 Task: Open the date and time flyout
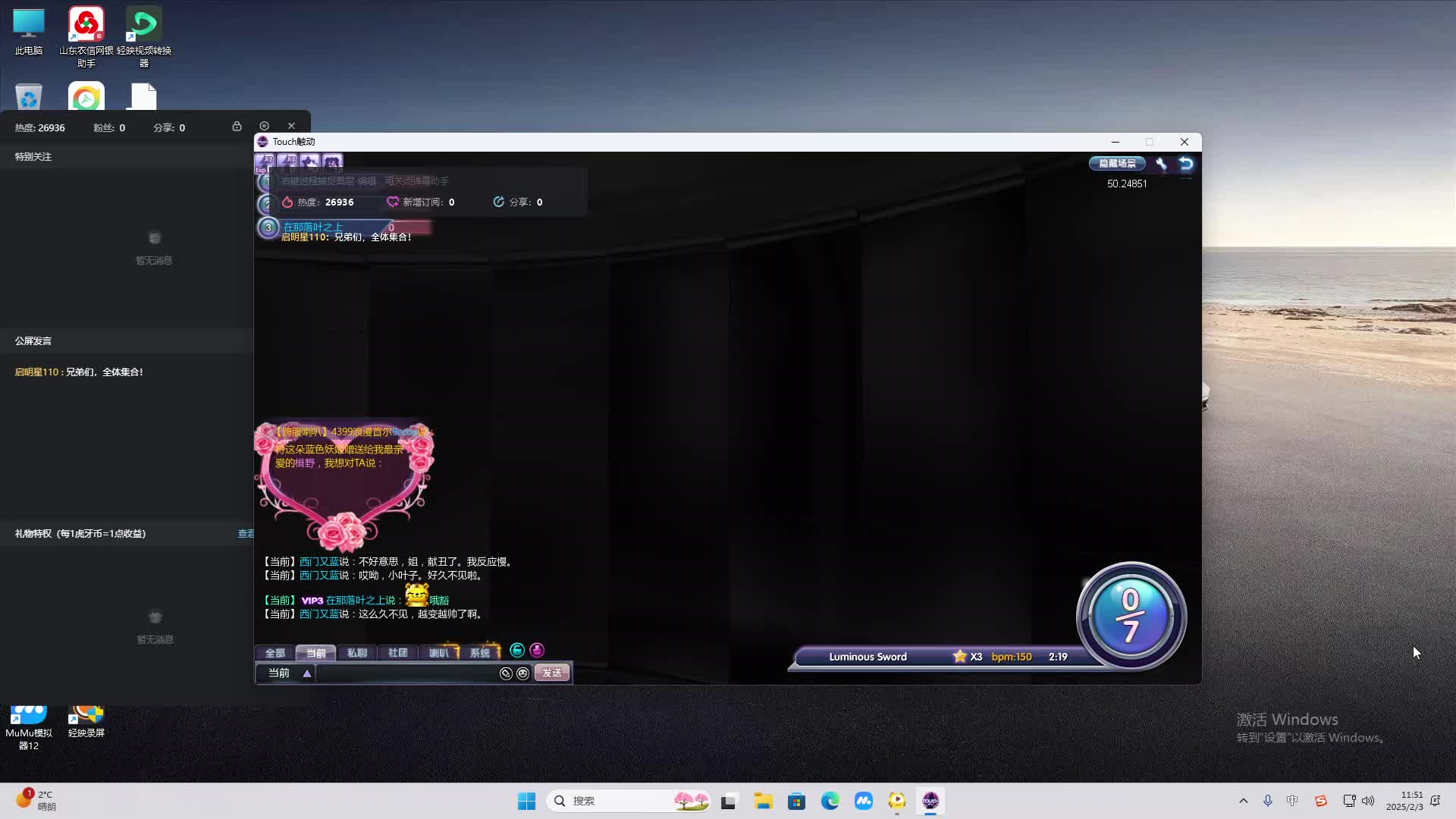coord(1404,801)
